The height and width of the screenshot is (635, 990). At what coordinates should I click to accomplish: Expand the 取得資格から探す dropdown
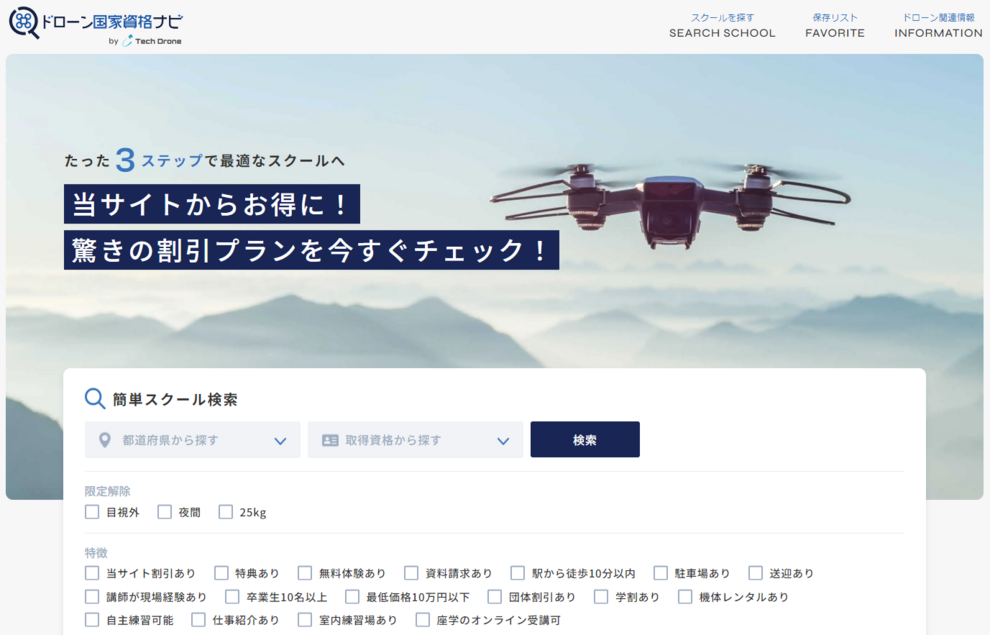[415, 440]
